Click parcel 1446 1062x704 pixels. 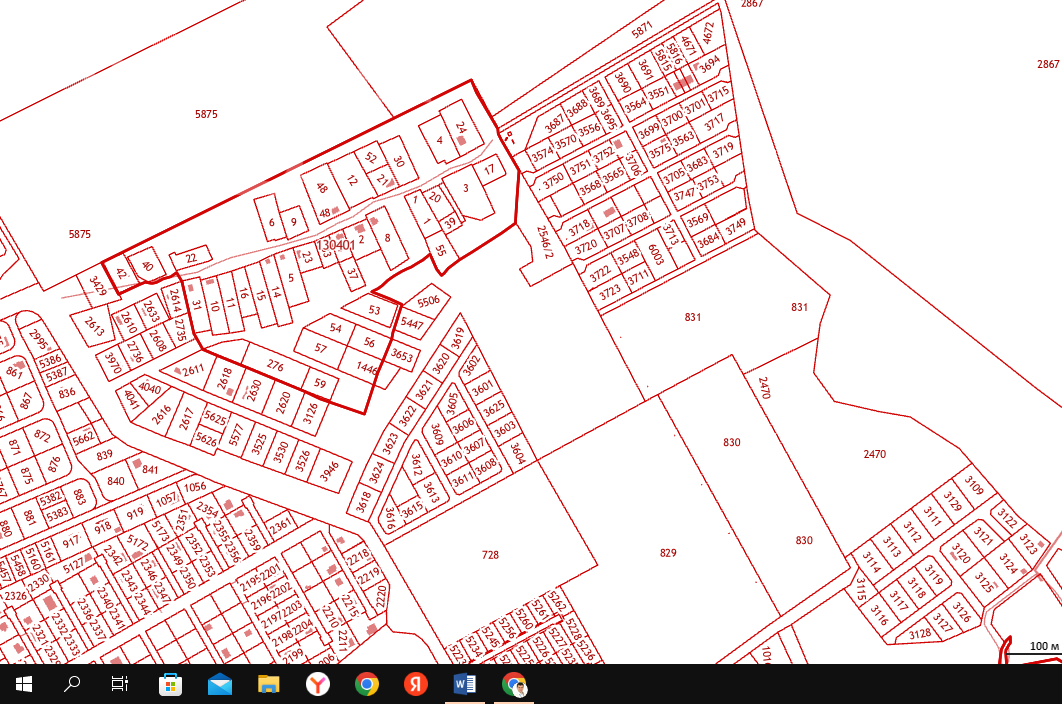367,369
